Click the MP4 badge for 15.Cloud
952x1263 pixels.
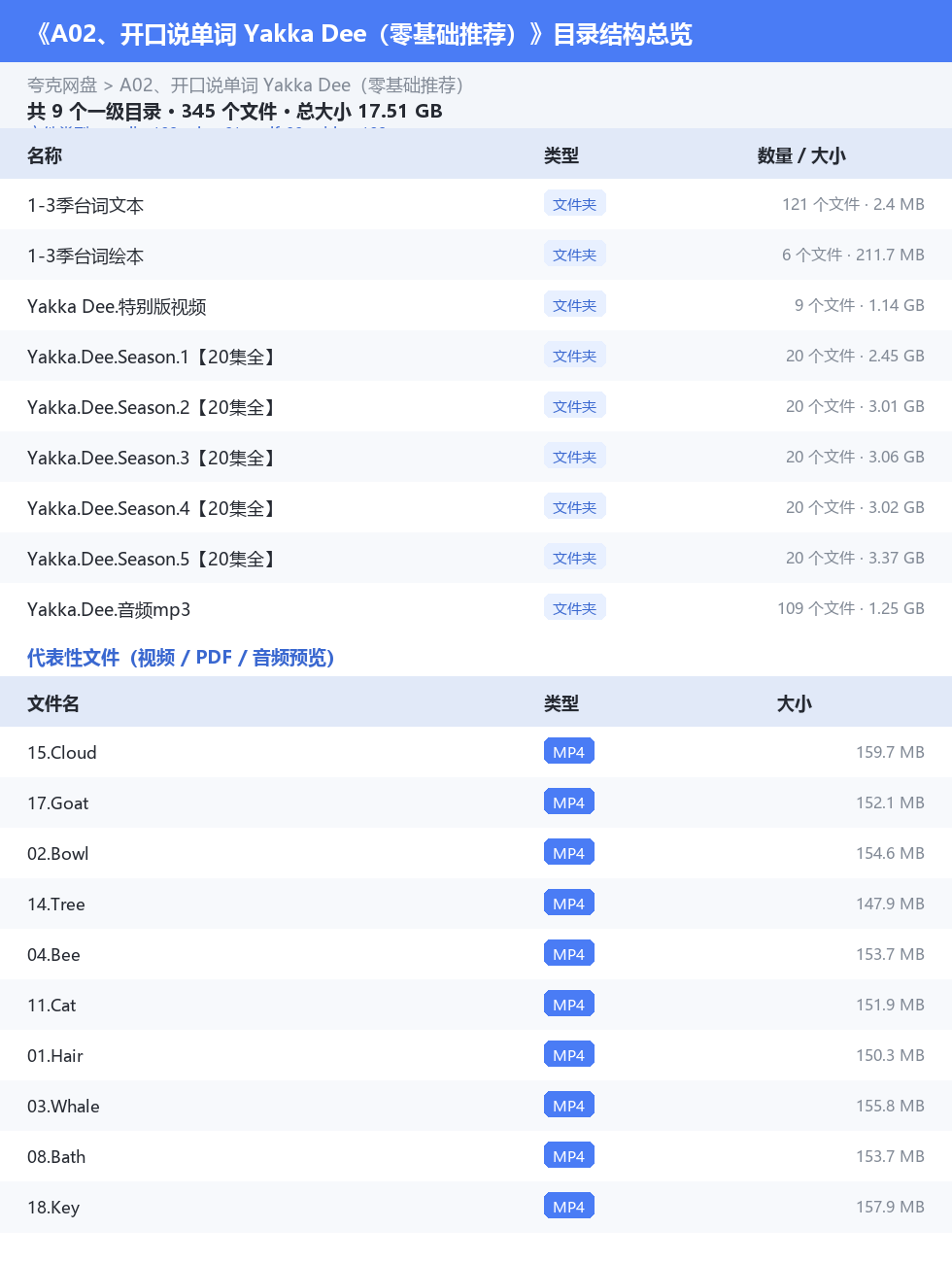pyautogui.click(x=569, y=751)
